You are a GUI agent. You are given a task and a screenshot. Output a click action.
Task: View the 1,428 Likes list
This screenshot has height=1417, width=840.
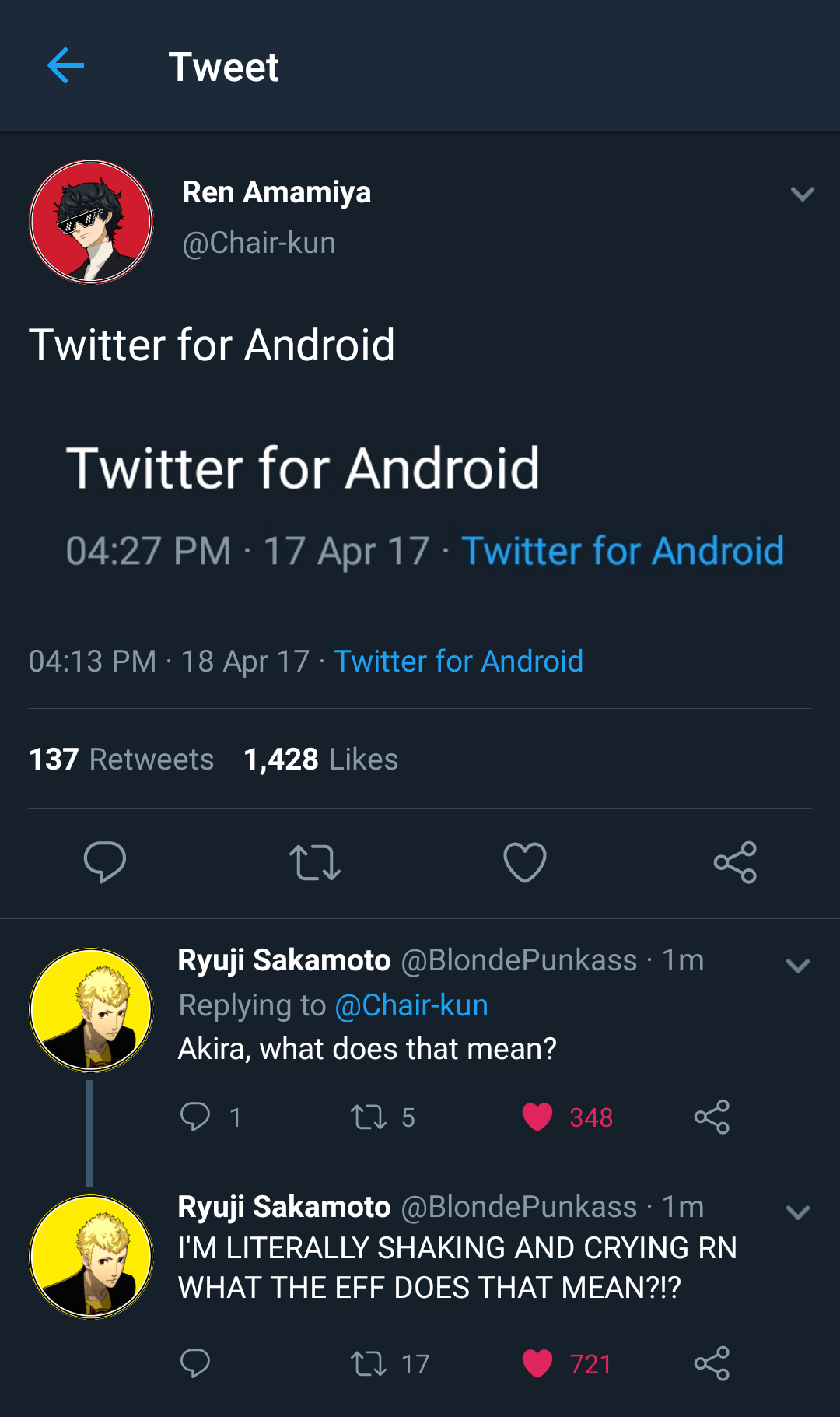point(320,759)
